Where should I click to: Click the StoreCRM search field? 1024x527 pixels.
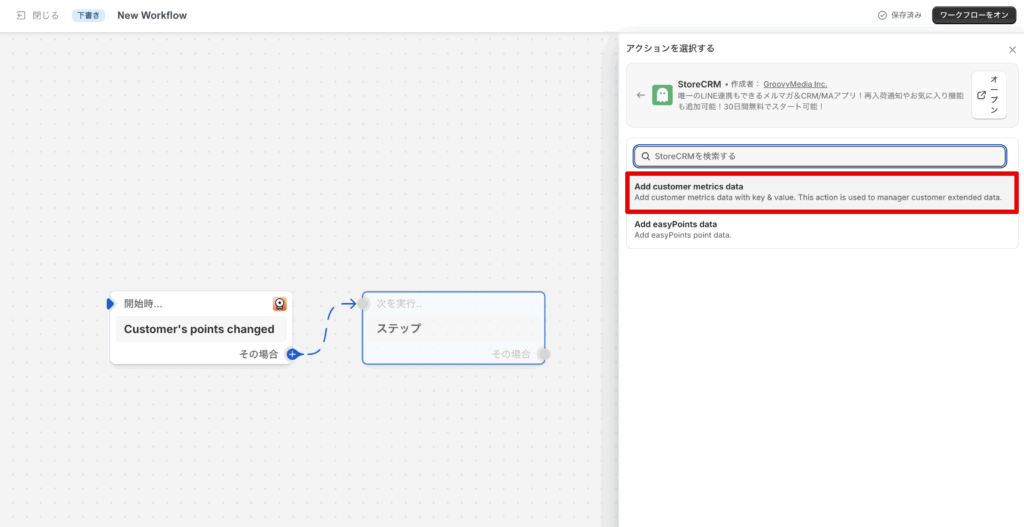[820, 156]
